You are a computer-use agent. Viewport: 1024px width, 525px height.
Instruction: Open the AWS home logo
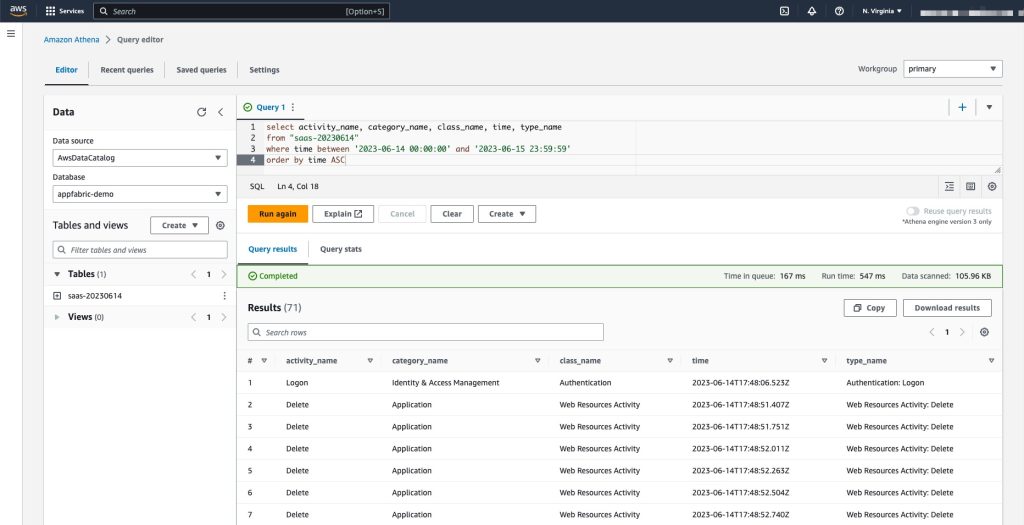[18, 11]
